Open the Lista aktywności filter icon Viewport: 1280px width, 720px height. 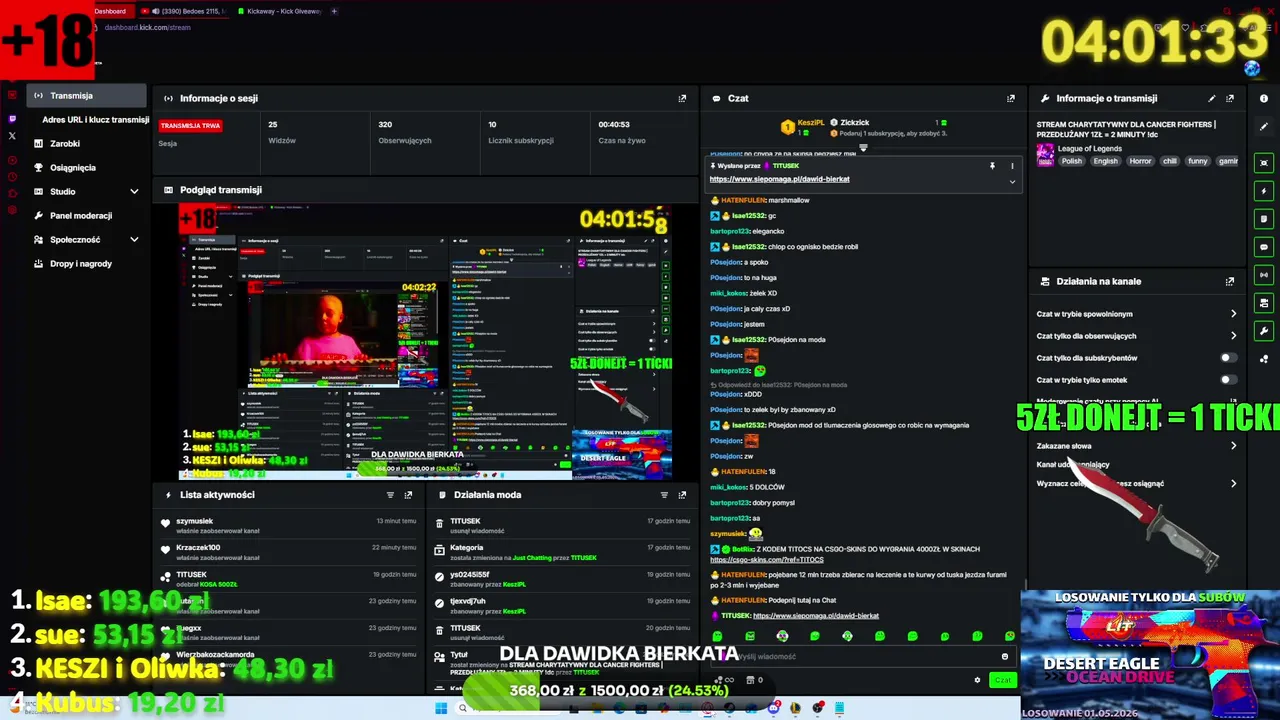[390, 494]
